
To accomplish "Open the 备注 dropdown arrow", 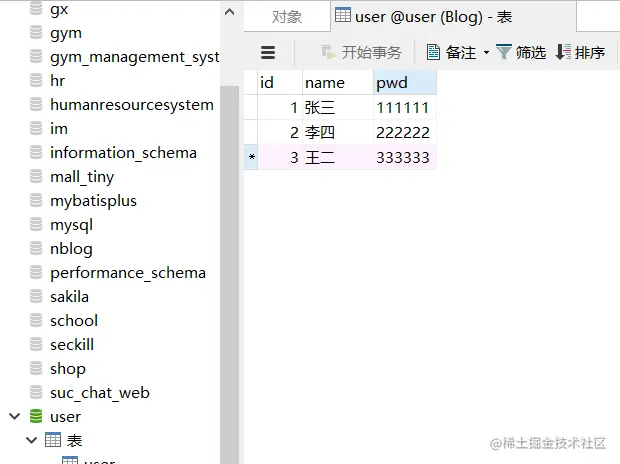I will pyautogui.click(x=486, y=52).
